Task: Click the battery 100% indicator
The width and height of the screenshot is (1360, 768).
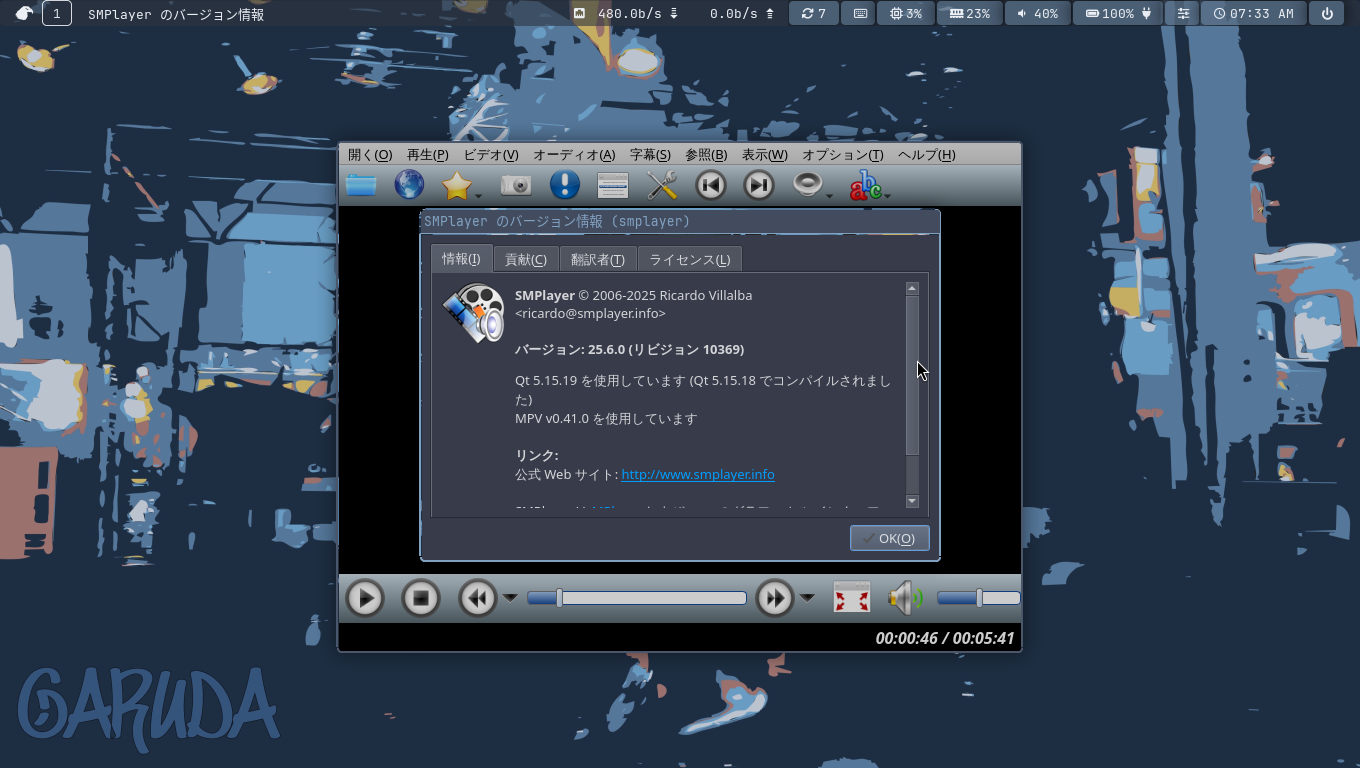Action: [x=1118, y=14]
